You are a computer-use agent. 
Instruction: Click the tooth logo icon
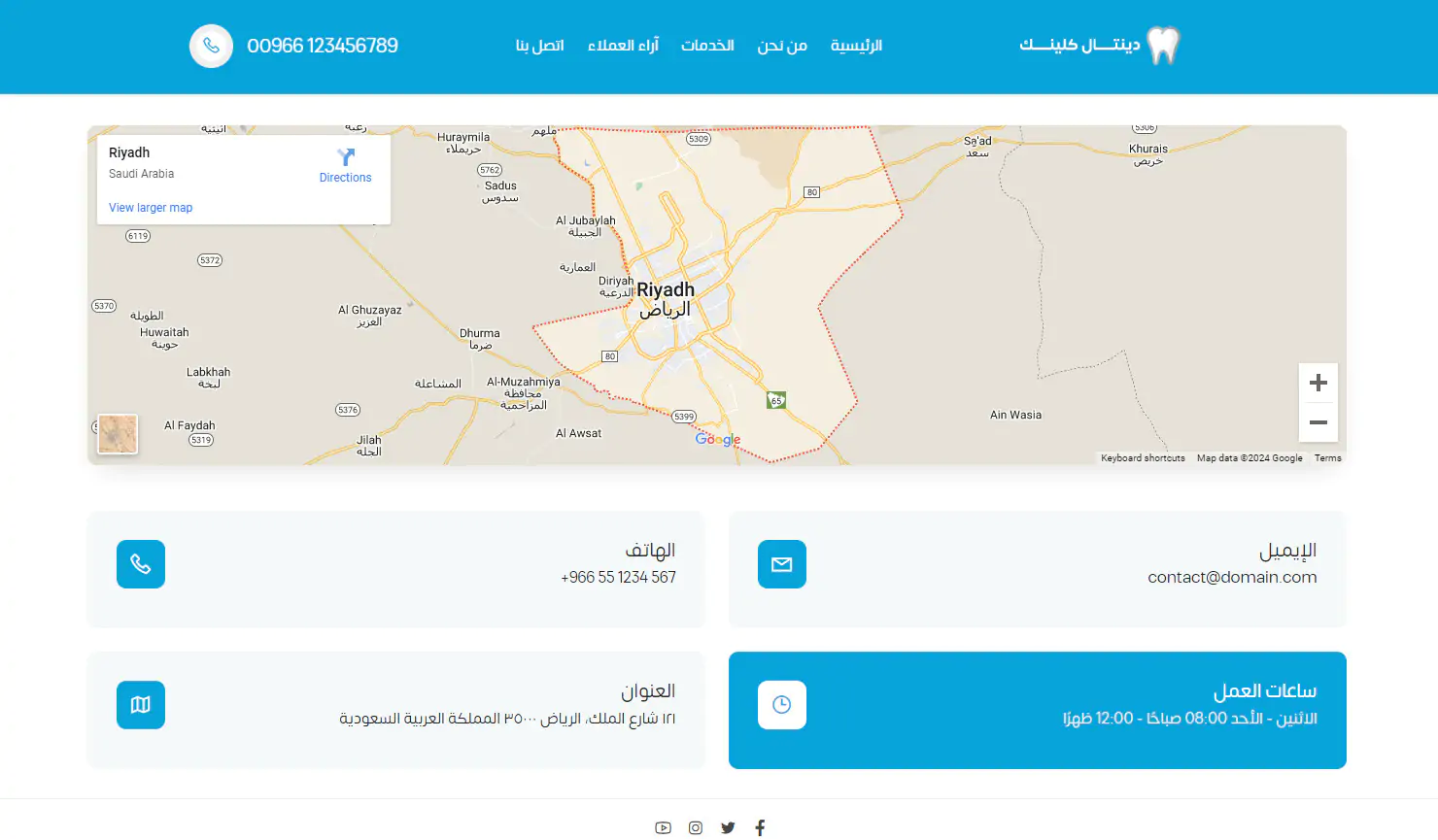point(1162,46)
